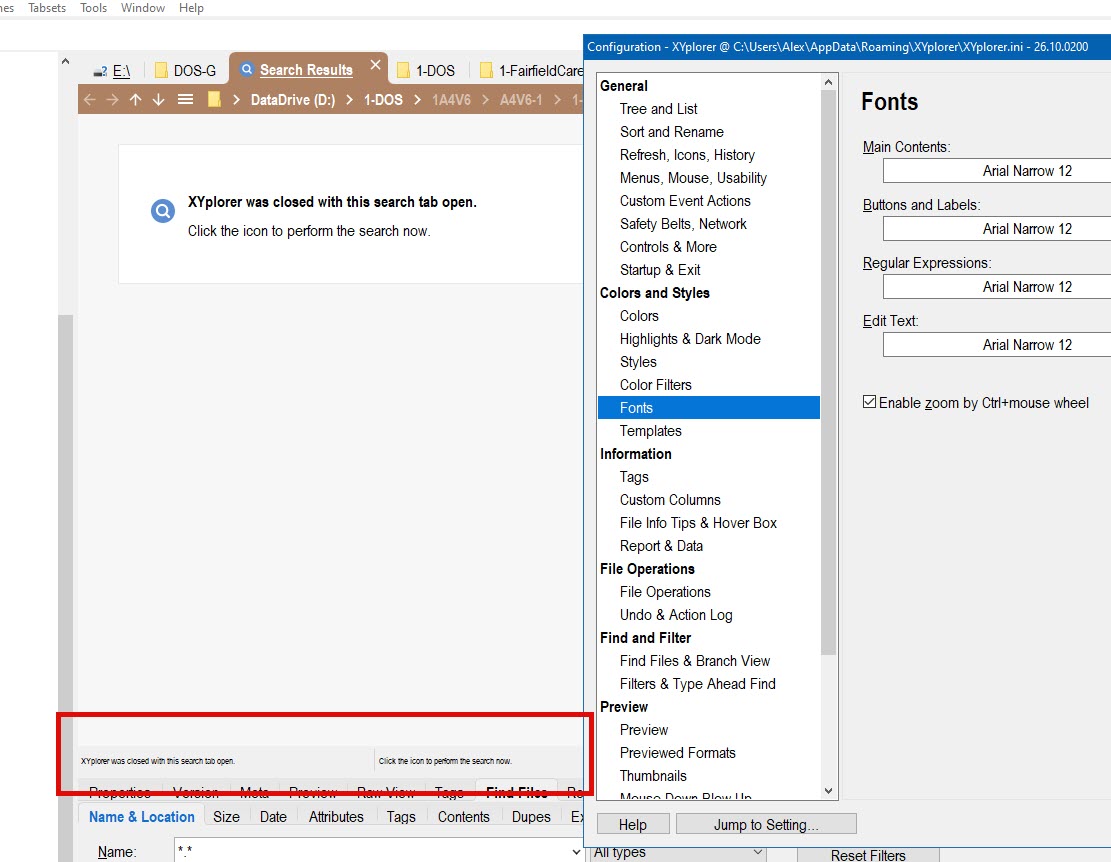Image resolution: width=1111 pixels, height=862 pixels.
Task: Open the Name field dropdown arrow
Action: pos(574,852)
